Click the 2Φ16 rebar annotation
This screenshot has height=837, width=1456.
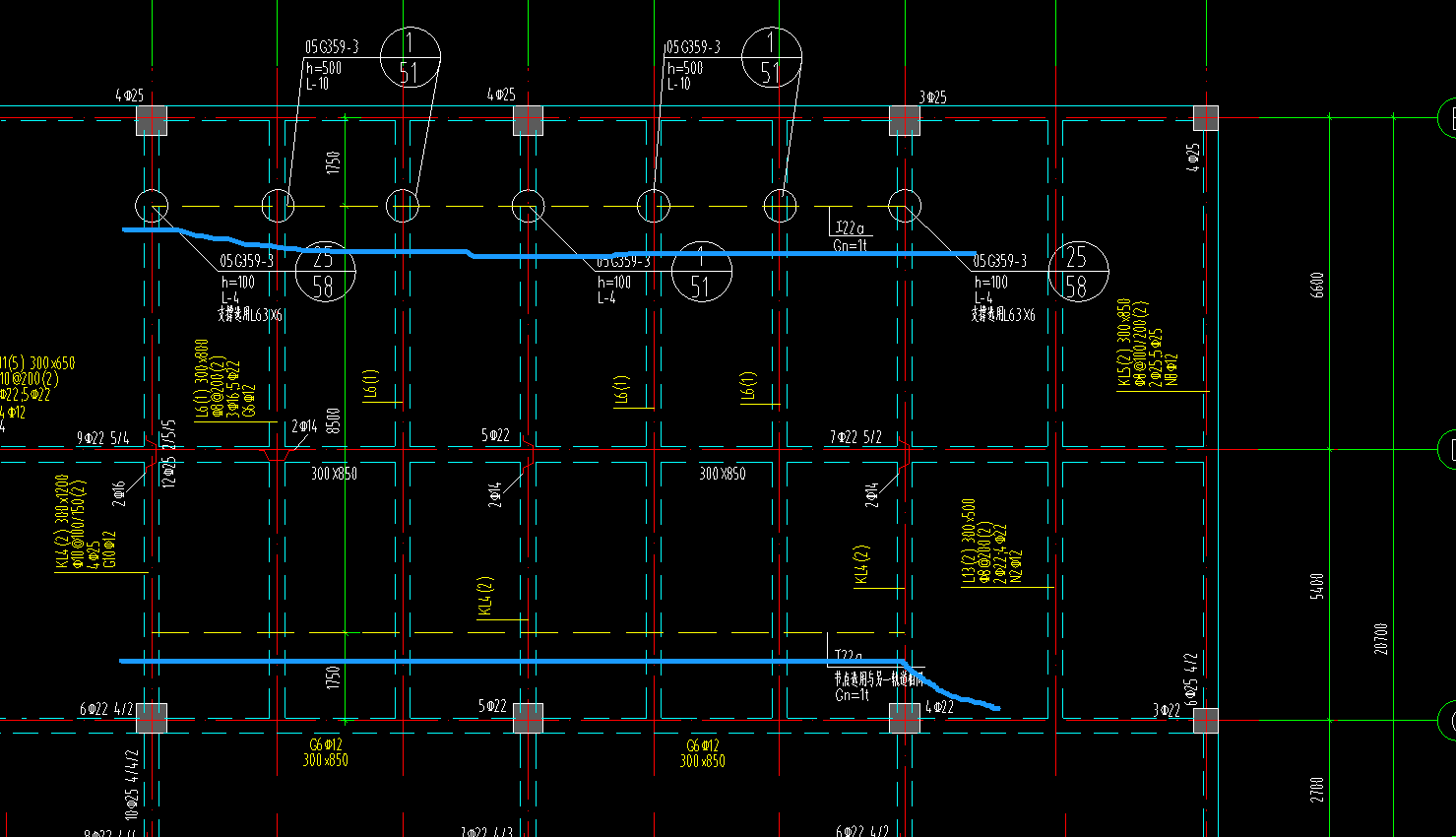(x=119, y=493)
